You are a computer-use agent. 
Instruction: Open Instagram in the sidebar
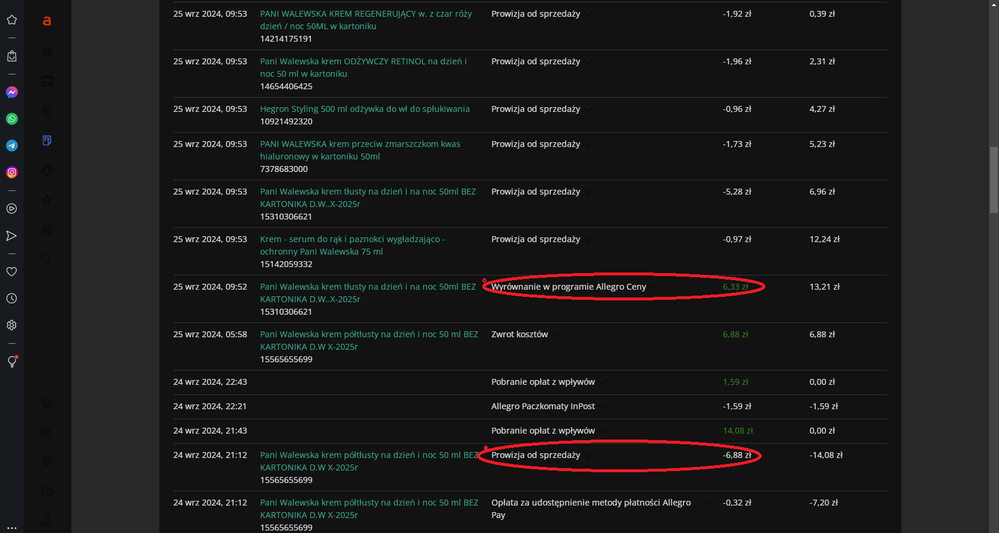point(12,172)
